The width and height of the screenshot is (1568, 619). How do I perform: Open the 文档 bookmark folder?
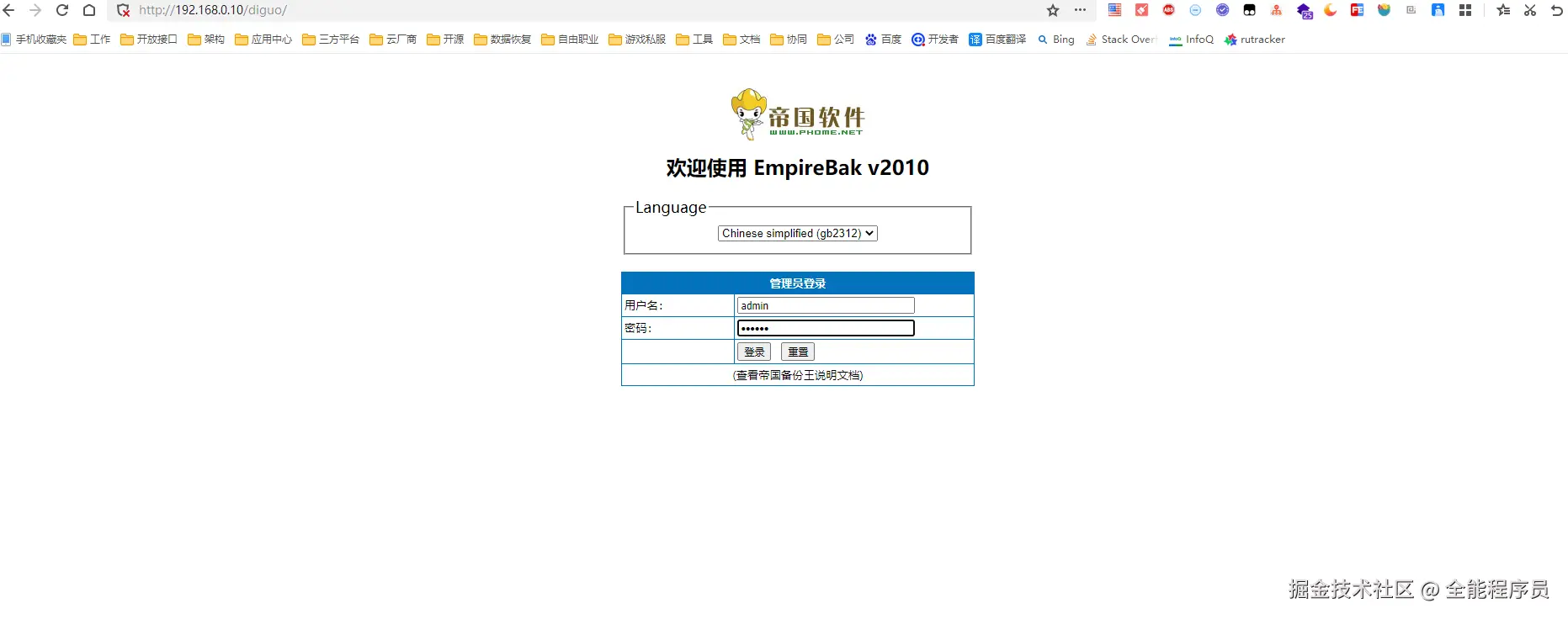point(741,40)
